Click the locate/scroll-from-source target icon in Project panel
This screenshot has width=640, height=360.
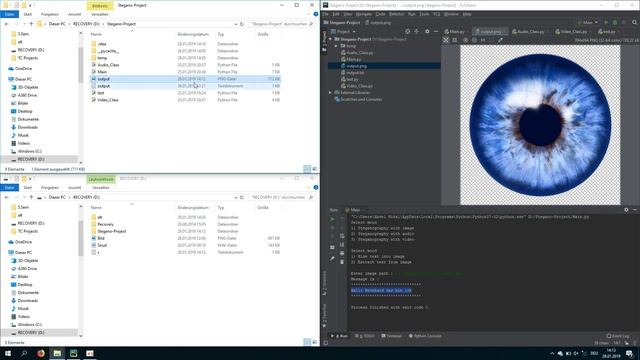[x=407, y=31]
